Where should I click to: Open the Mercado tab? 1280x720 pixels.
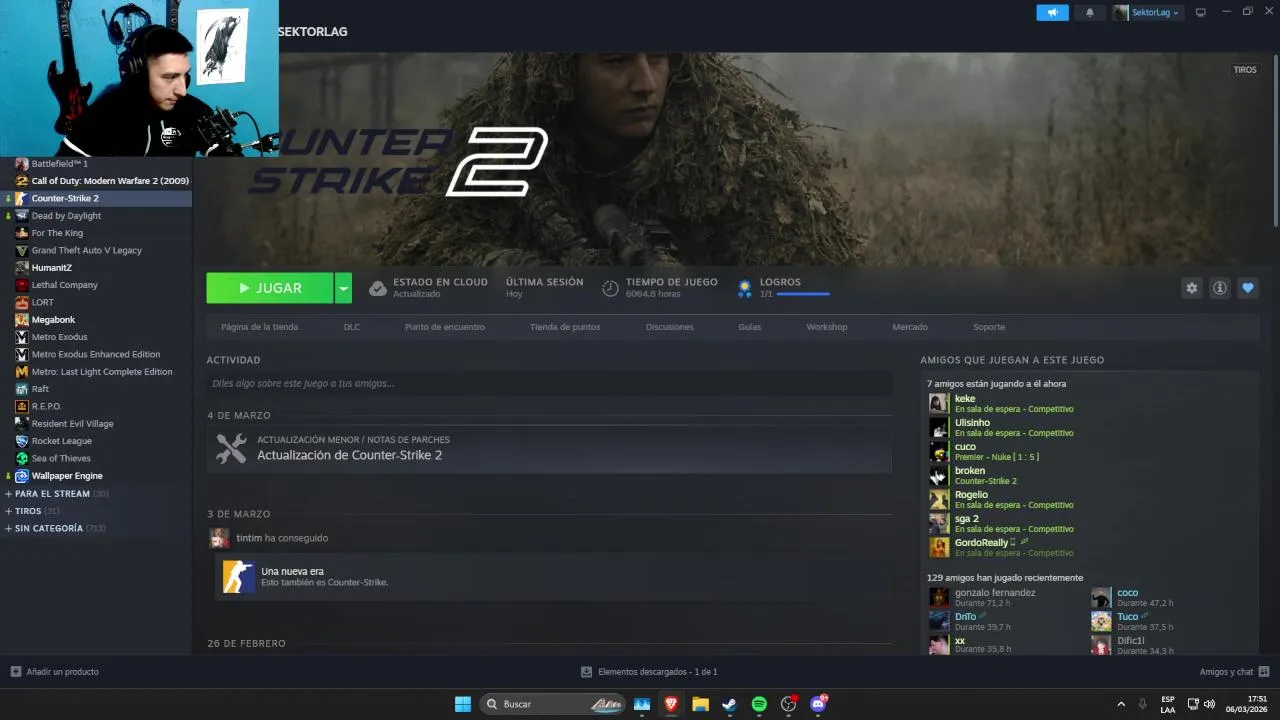tap(910, 327)
